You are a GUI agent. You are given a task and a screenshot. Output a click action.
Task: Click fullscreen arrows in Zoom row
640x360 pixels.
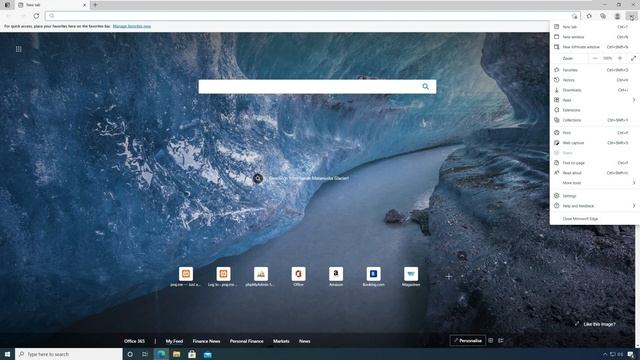pos(633,58)
